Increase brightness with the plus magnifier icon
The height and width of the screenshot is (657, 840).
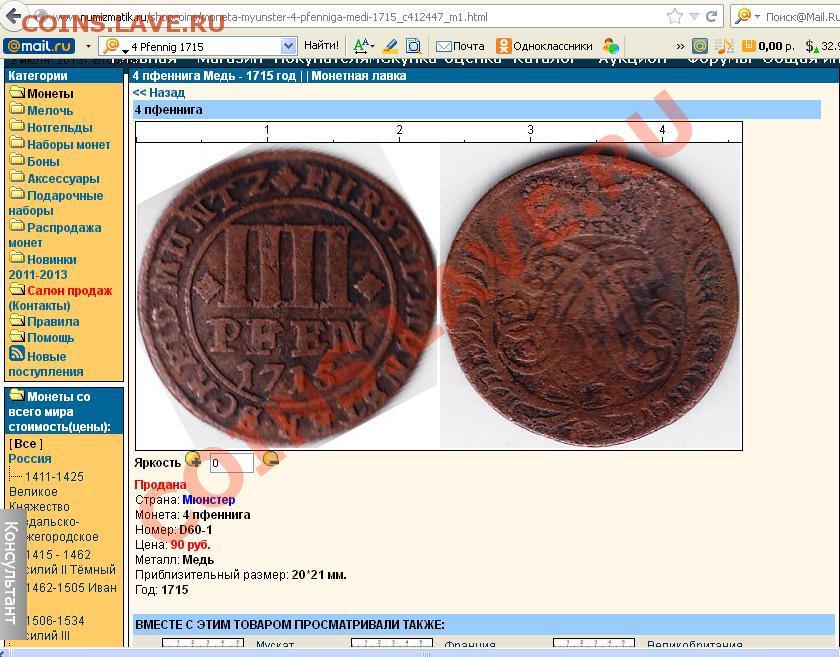click(x=193, y=460)
